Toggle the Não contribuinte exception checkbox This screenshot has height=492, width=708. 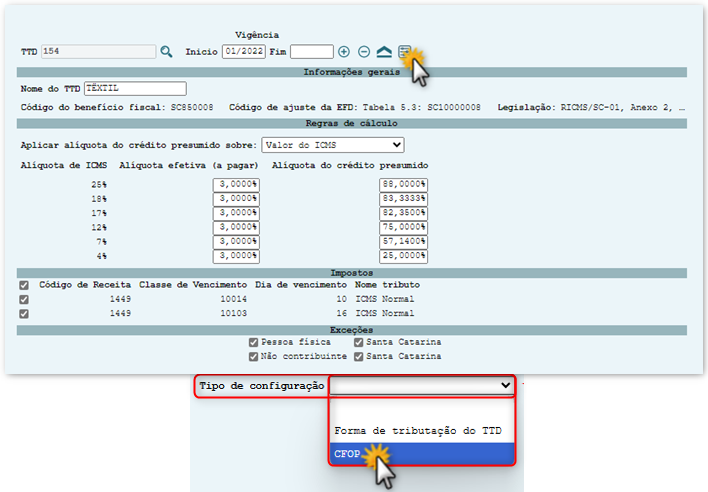click(254, 355)
